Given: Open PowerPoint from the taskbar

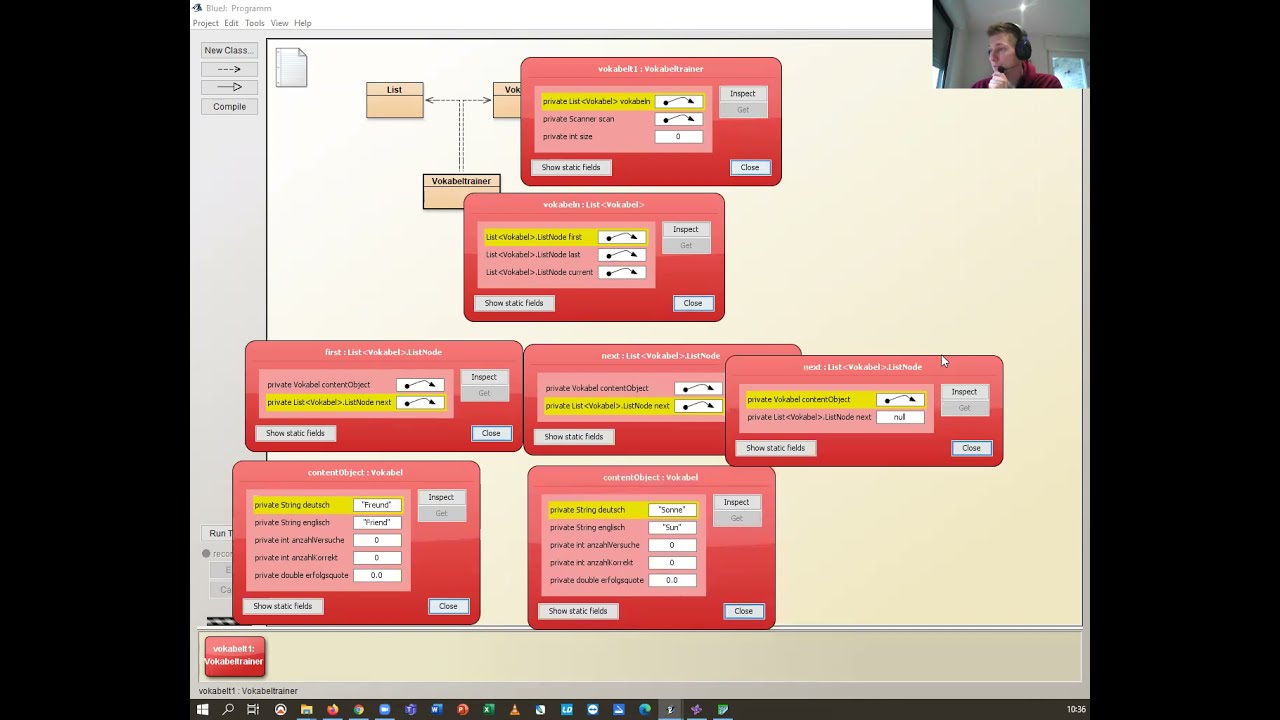Looking at the screenshot, I should coord(462,710).
